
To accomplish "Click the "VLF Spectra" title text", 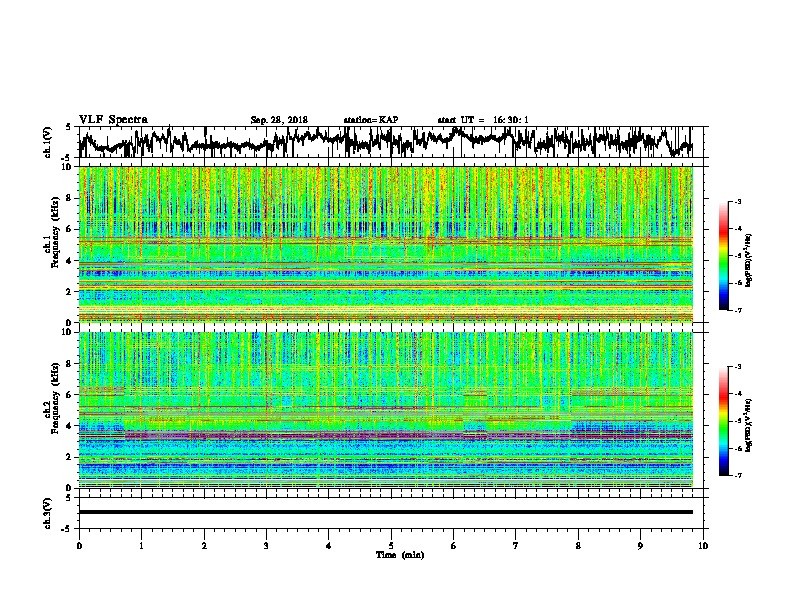I will pyautogui.click(x=113, y=120).
